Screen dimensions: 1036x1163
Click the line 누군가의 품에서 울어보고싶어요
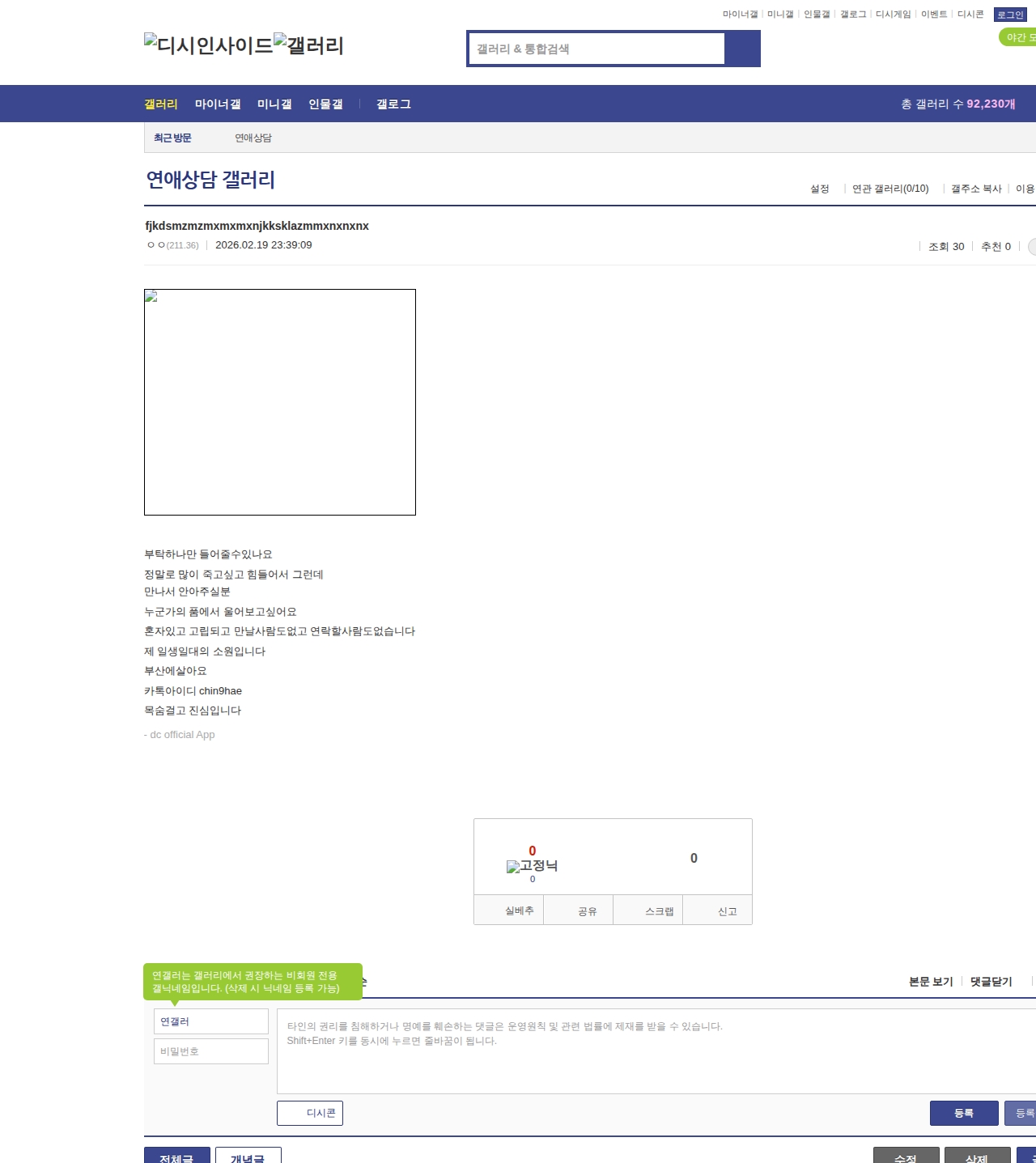(x=220, y=612)
